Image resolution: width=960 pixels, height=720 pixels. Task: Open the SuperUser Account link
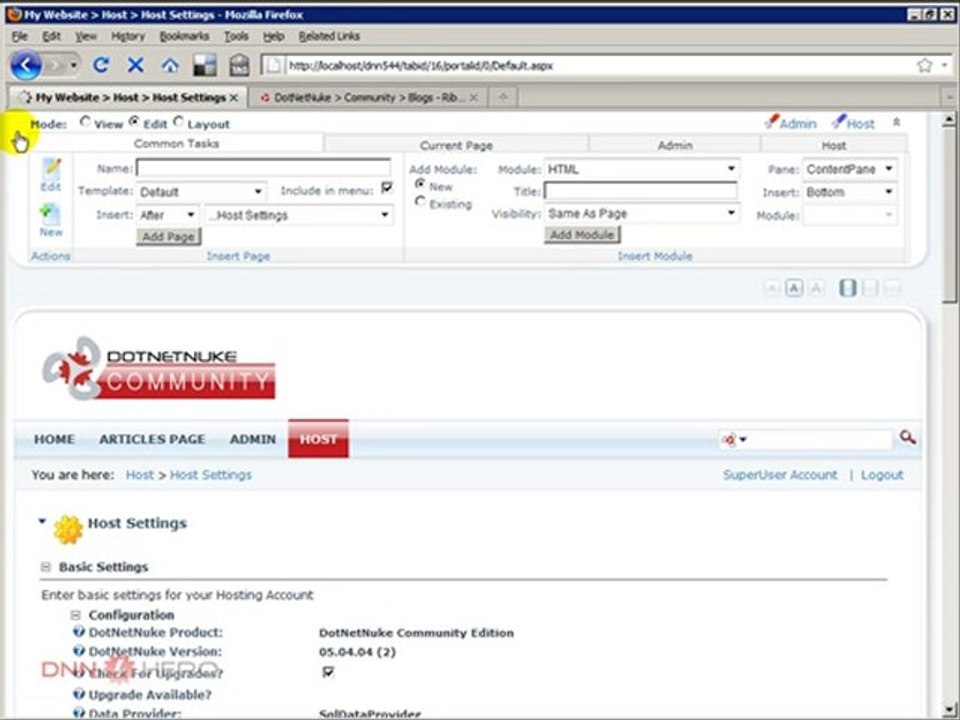(779, 474)
